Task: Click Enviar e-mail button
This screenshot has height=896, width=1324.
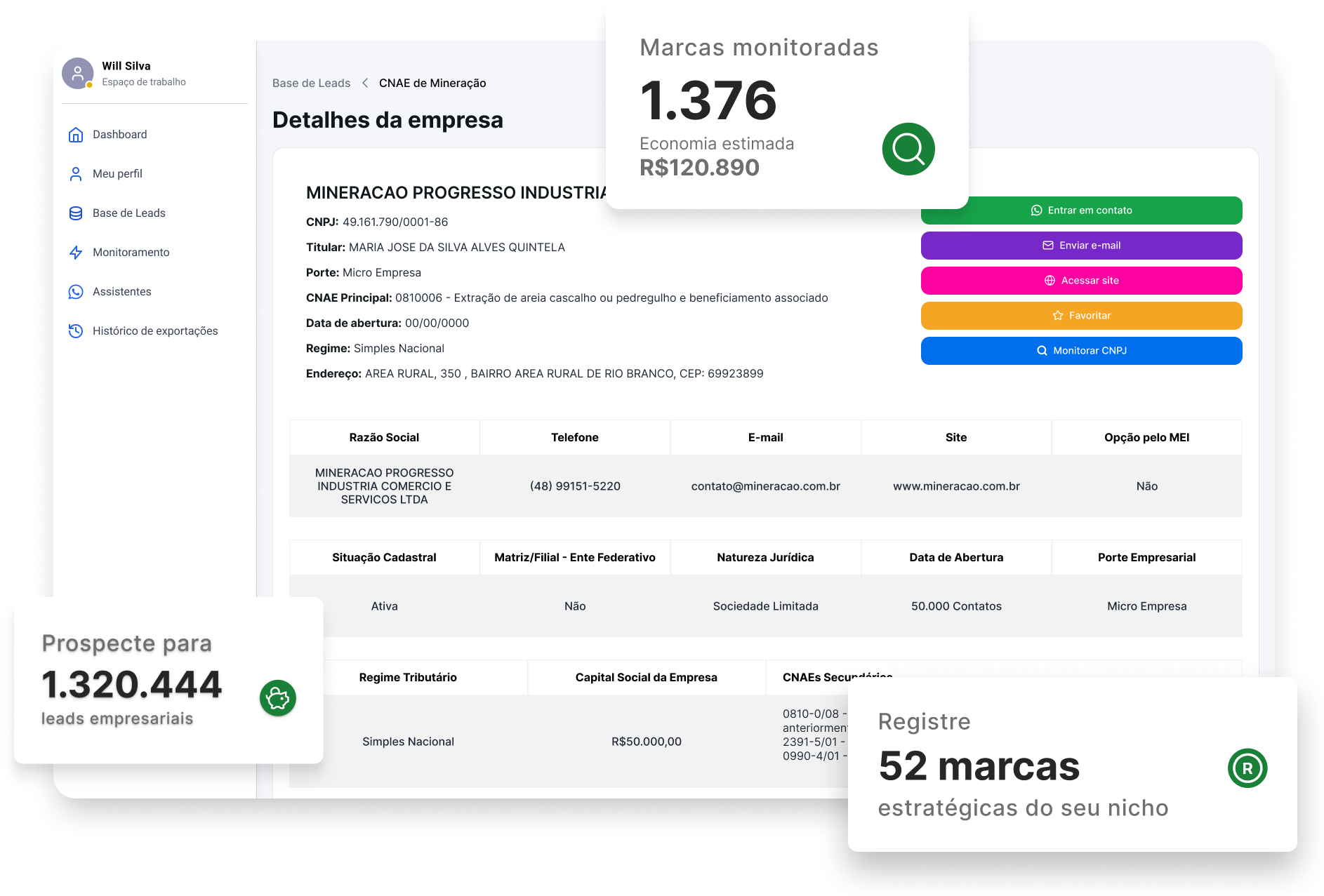Action: pos(1081,246)
